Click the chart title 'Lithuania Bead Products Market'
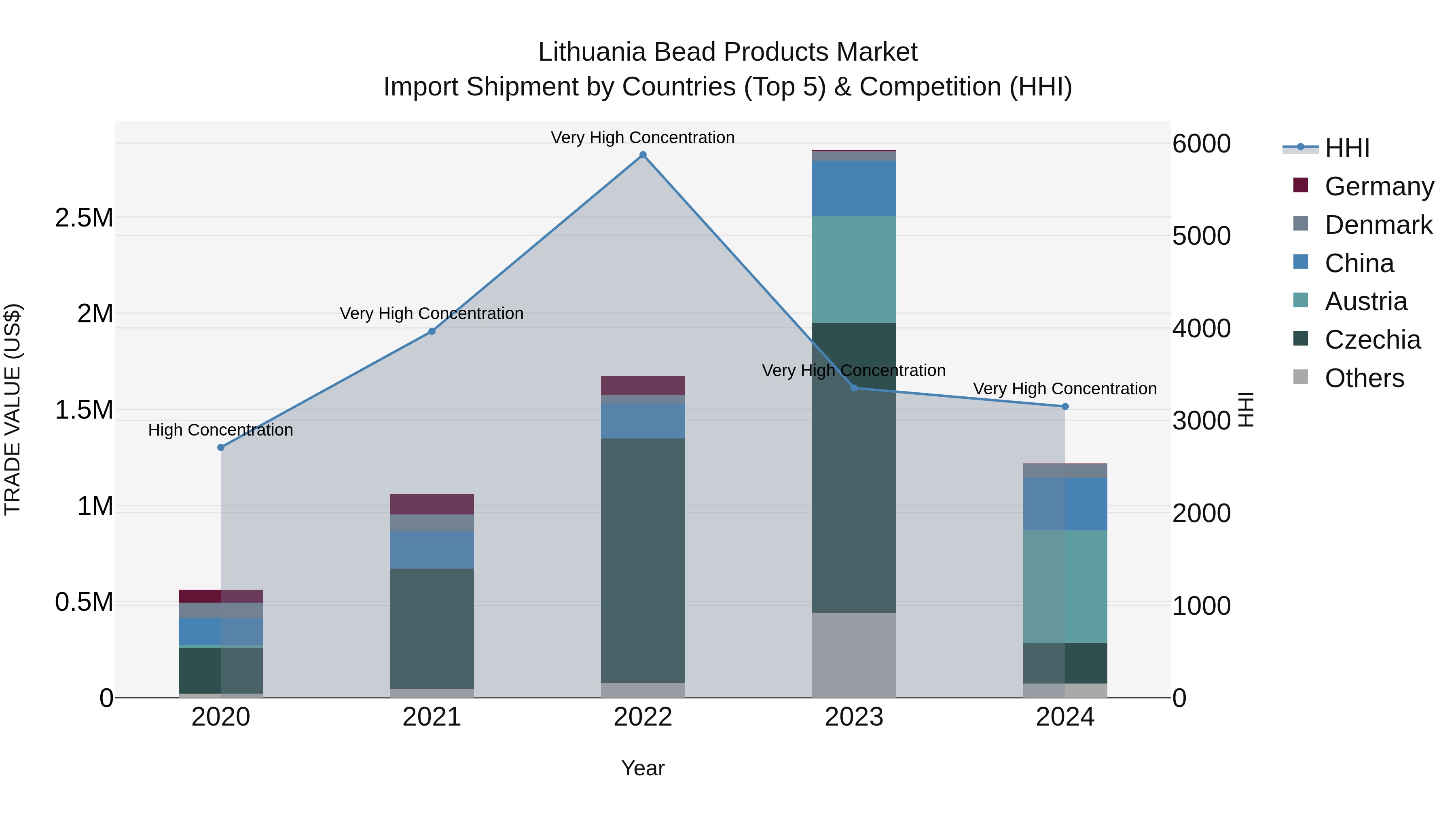The width and height of the screenshot is (1456, 819). point(728,52)
